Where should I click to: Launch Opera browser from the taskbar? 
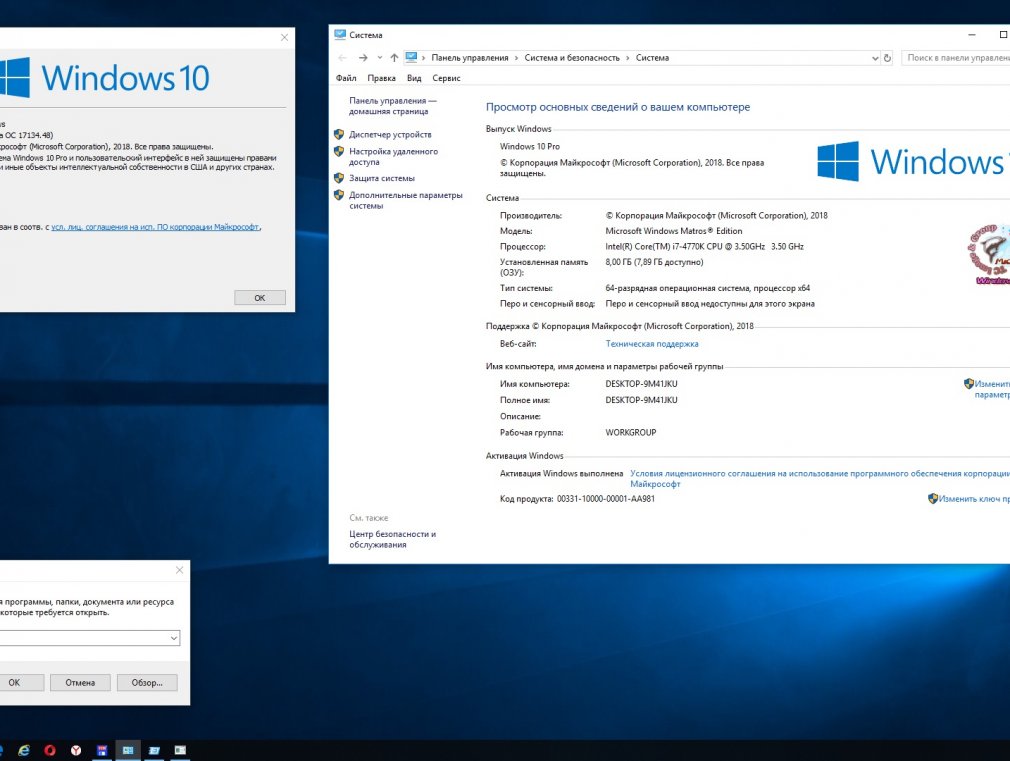[50, 750]
